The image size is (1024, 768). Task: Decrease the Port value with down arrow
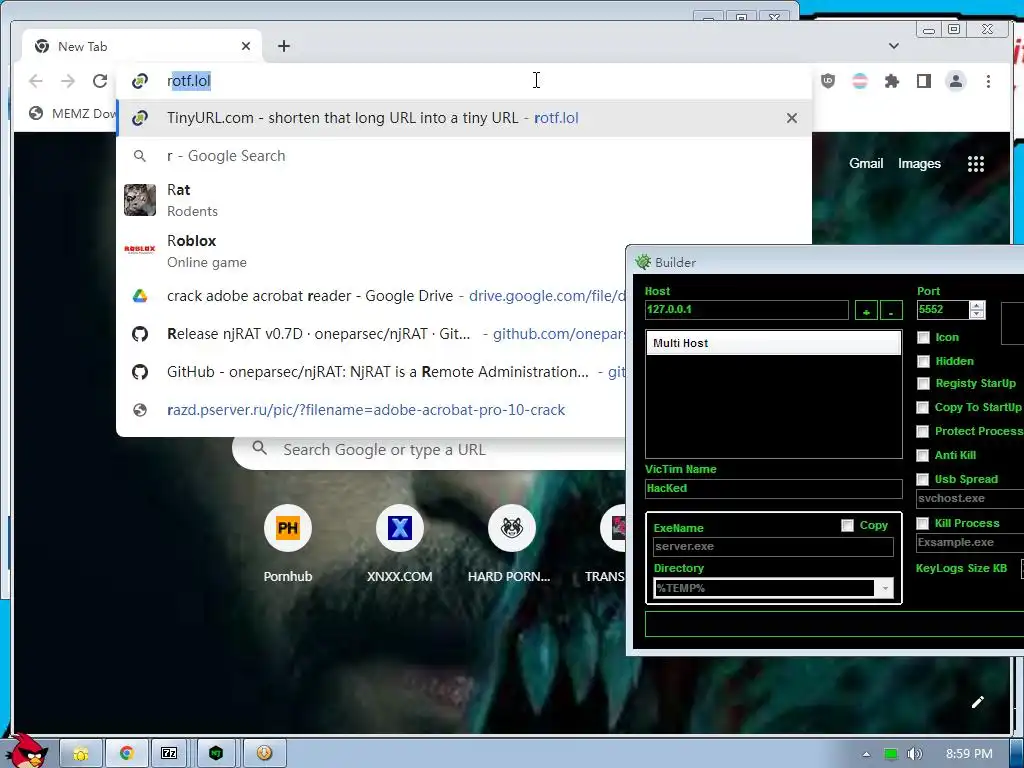977,314
